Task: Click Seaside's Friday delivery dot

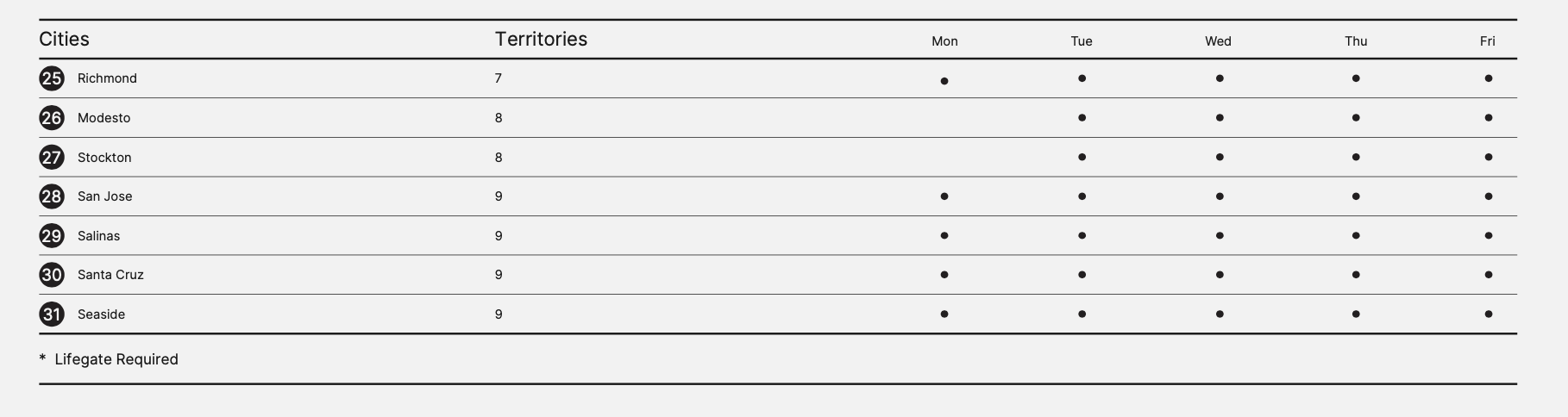Action: (x=1489, y=314)
